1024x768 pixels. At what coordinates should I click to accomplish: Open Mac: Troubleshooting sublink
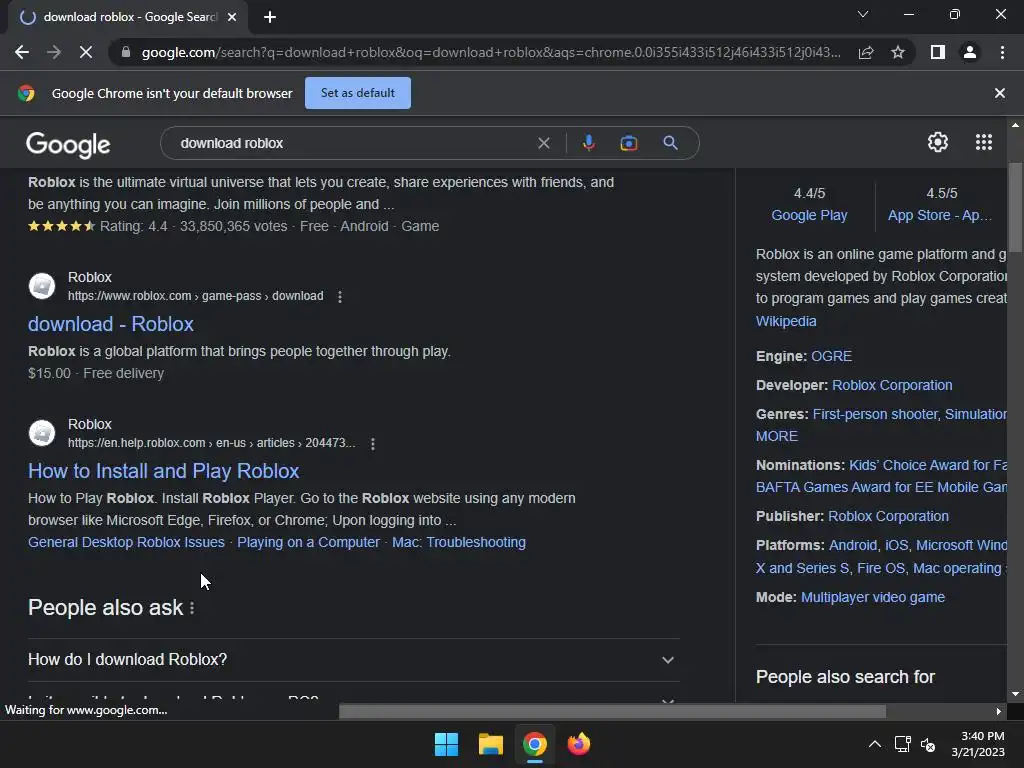point(458,542)
